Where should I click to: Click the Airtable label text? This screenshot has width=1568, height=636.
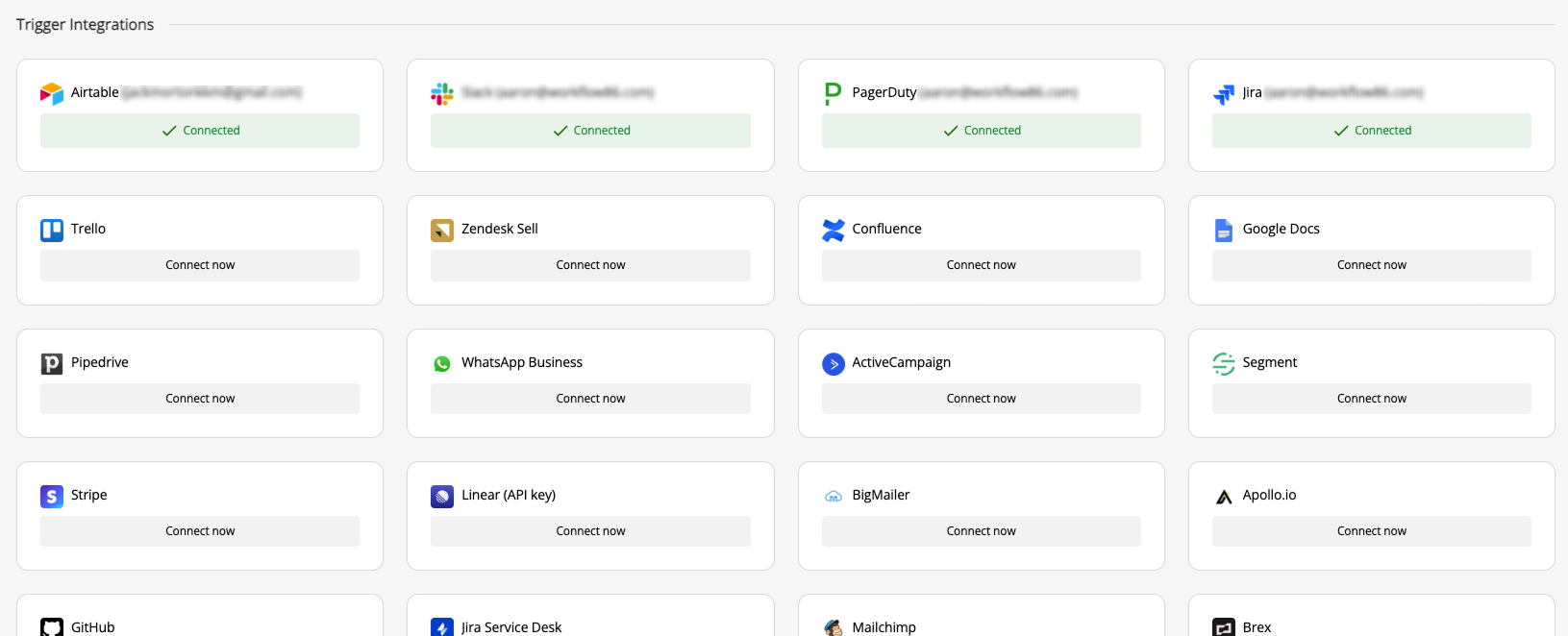94,92
